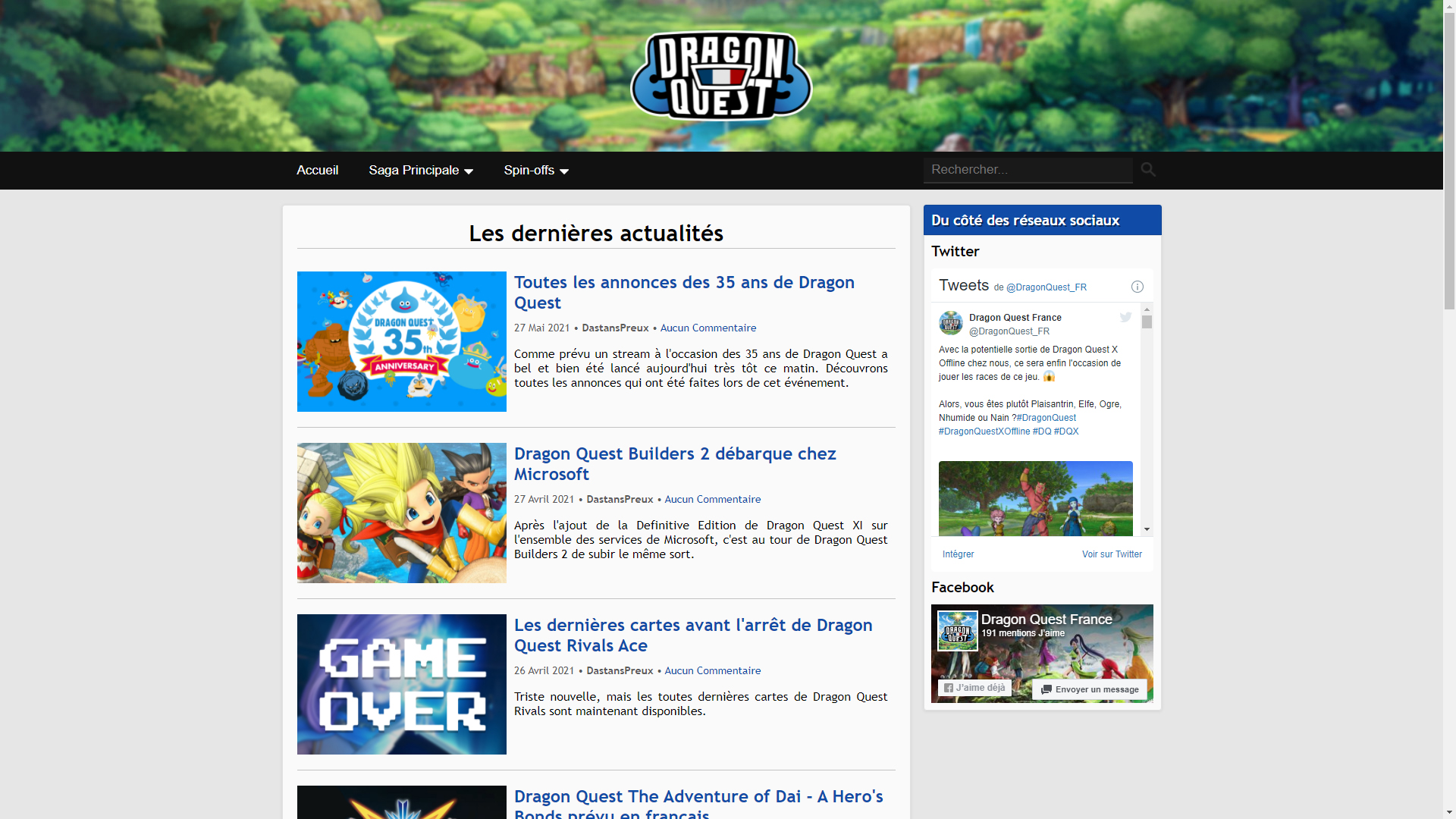Screen dimensions: 1456x819
Task: Open the 35 ans de Dragon Quest article
Action: [x=684, y=292]
